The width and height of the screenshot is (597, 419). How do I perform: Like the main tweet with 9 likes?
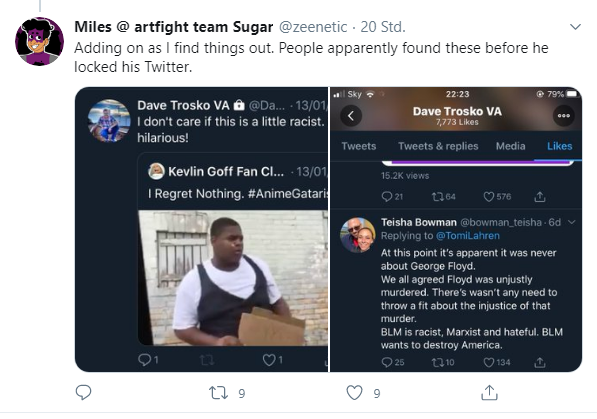pyautogui.click(x=354, y=393)
